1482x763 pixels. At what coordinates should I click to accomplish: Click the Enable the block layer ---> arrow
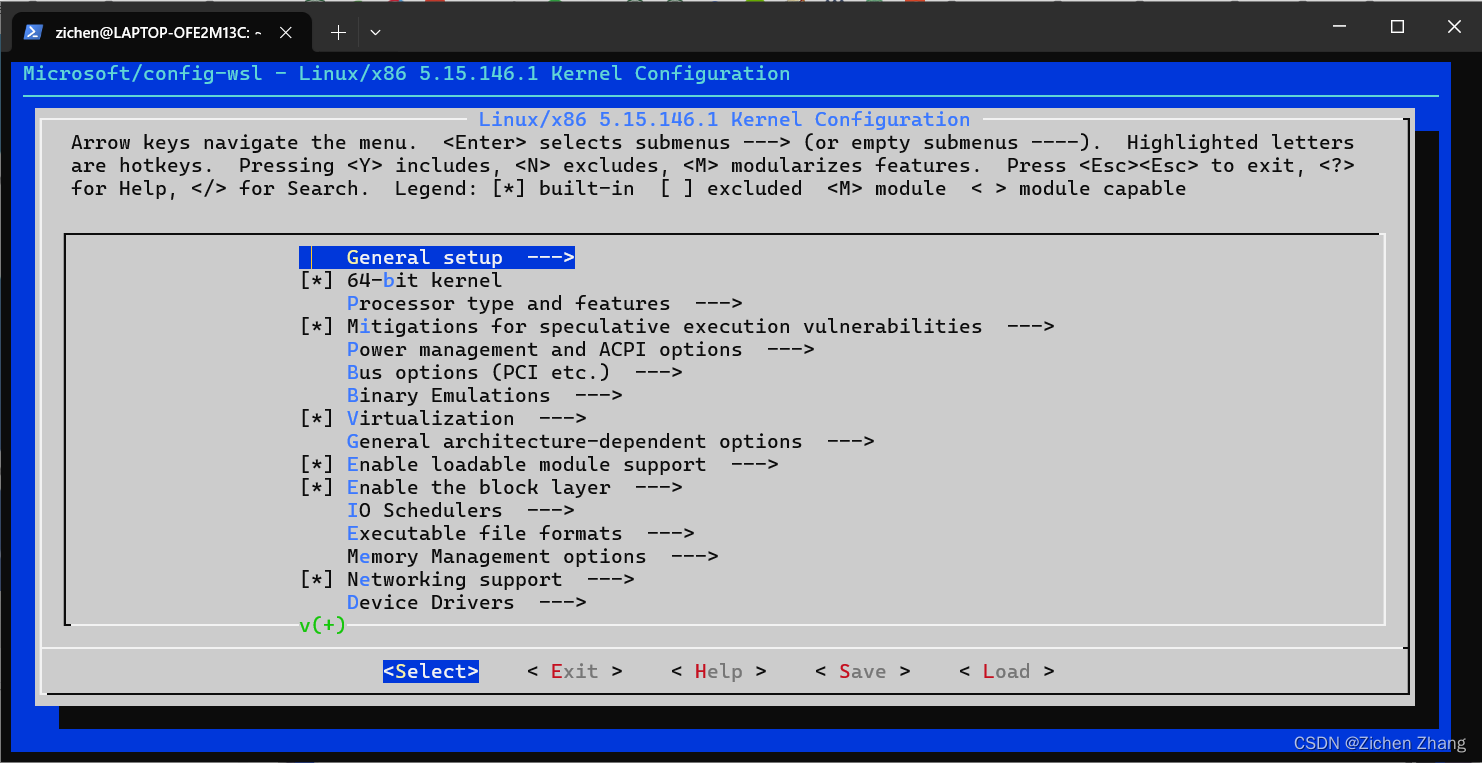658,487
